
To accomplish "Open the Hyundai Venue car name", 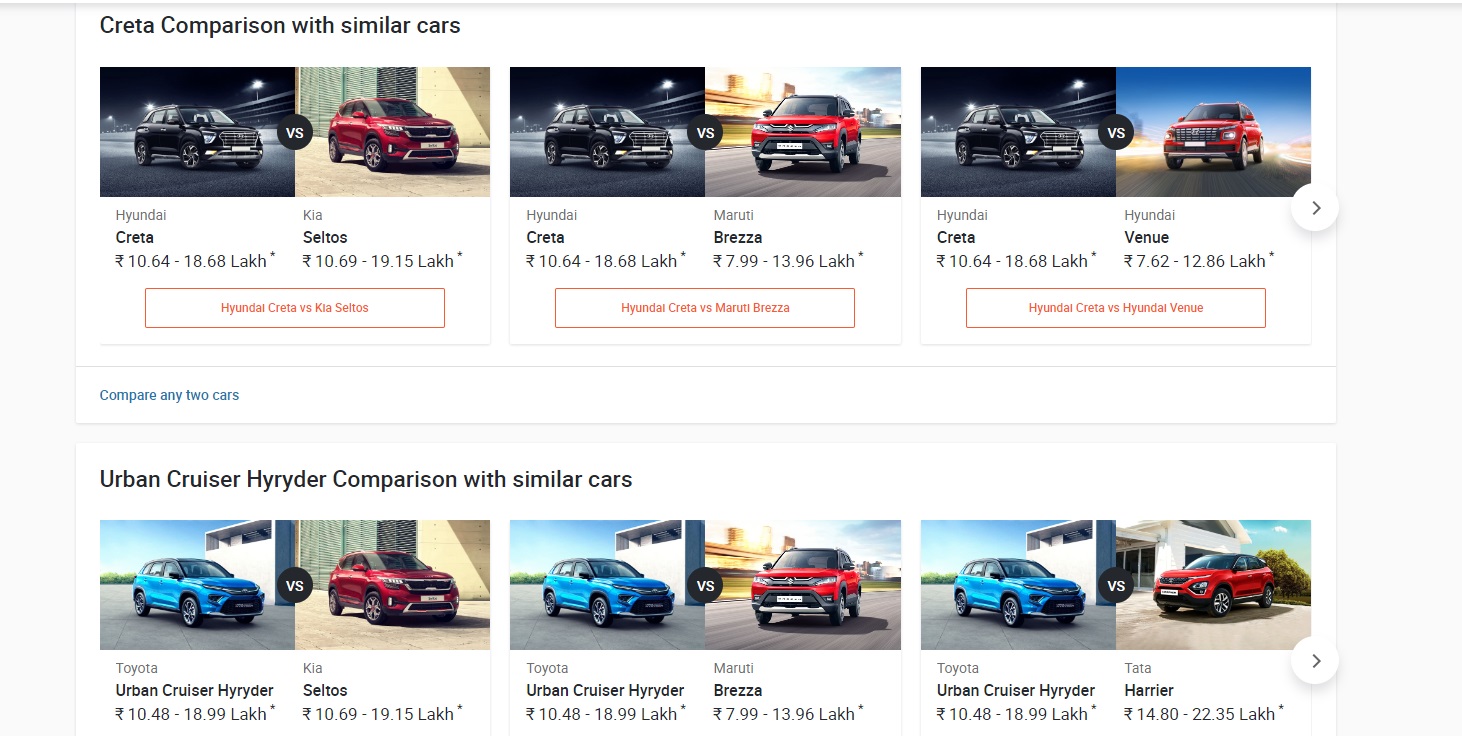I will (x=1146, y=238).
